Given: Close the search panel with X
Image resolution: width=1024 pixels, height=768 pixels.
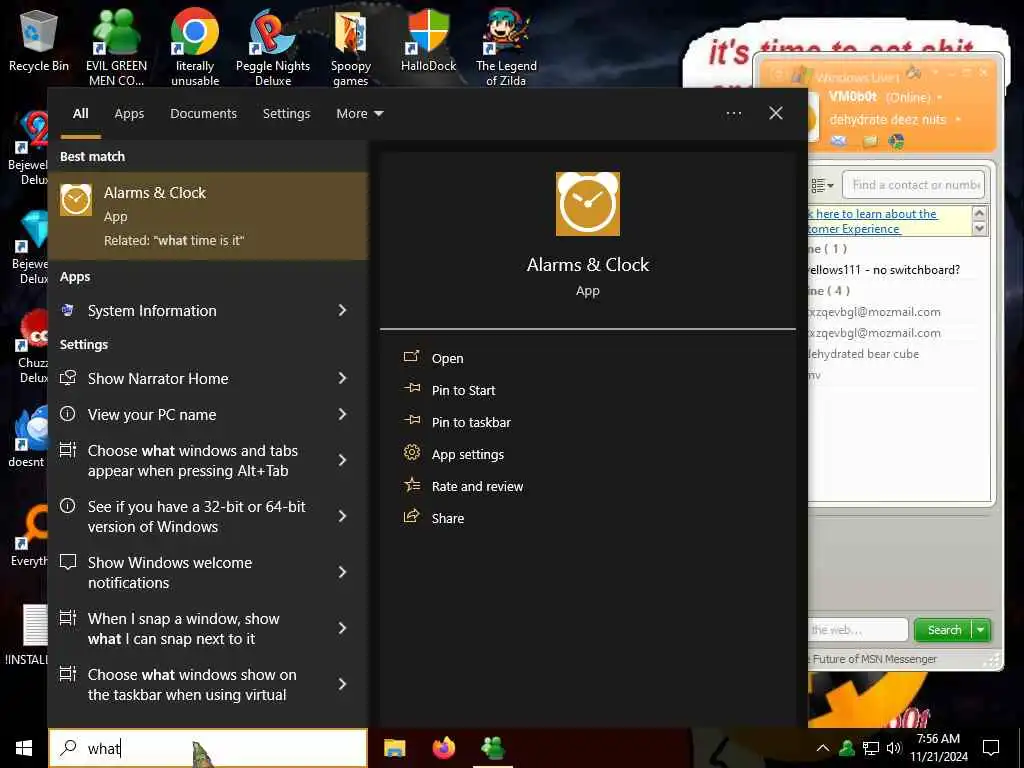Looking at the screenshot, I should [776, 113].
